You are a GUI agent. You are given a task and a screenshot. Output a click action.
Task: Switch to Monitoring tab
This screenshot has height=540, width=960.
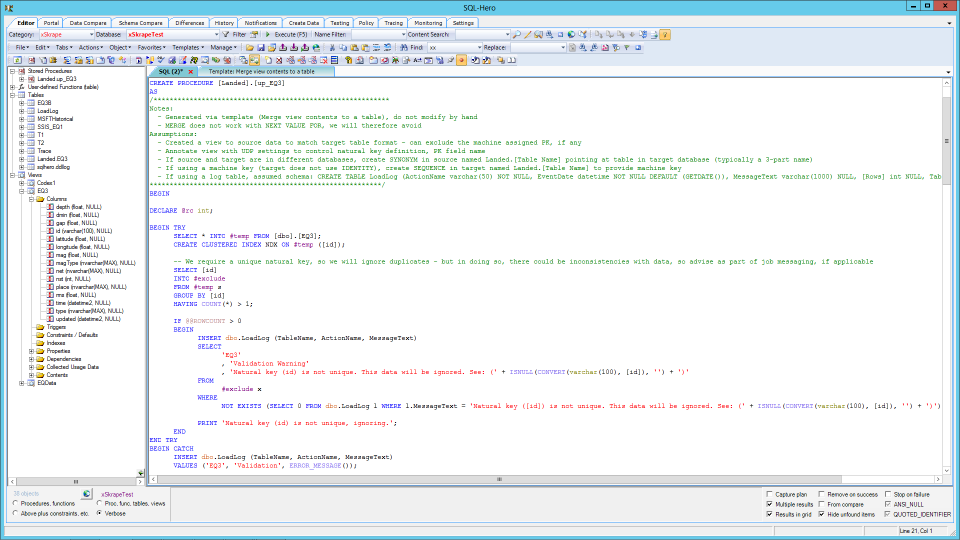pyautogui.click(x=427, y=23)
